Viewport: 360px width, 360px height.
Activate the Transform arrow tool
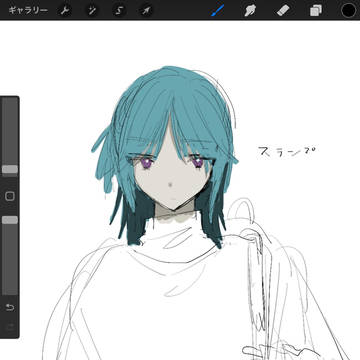146,11
